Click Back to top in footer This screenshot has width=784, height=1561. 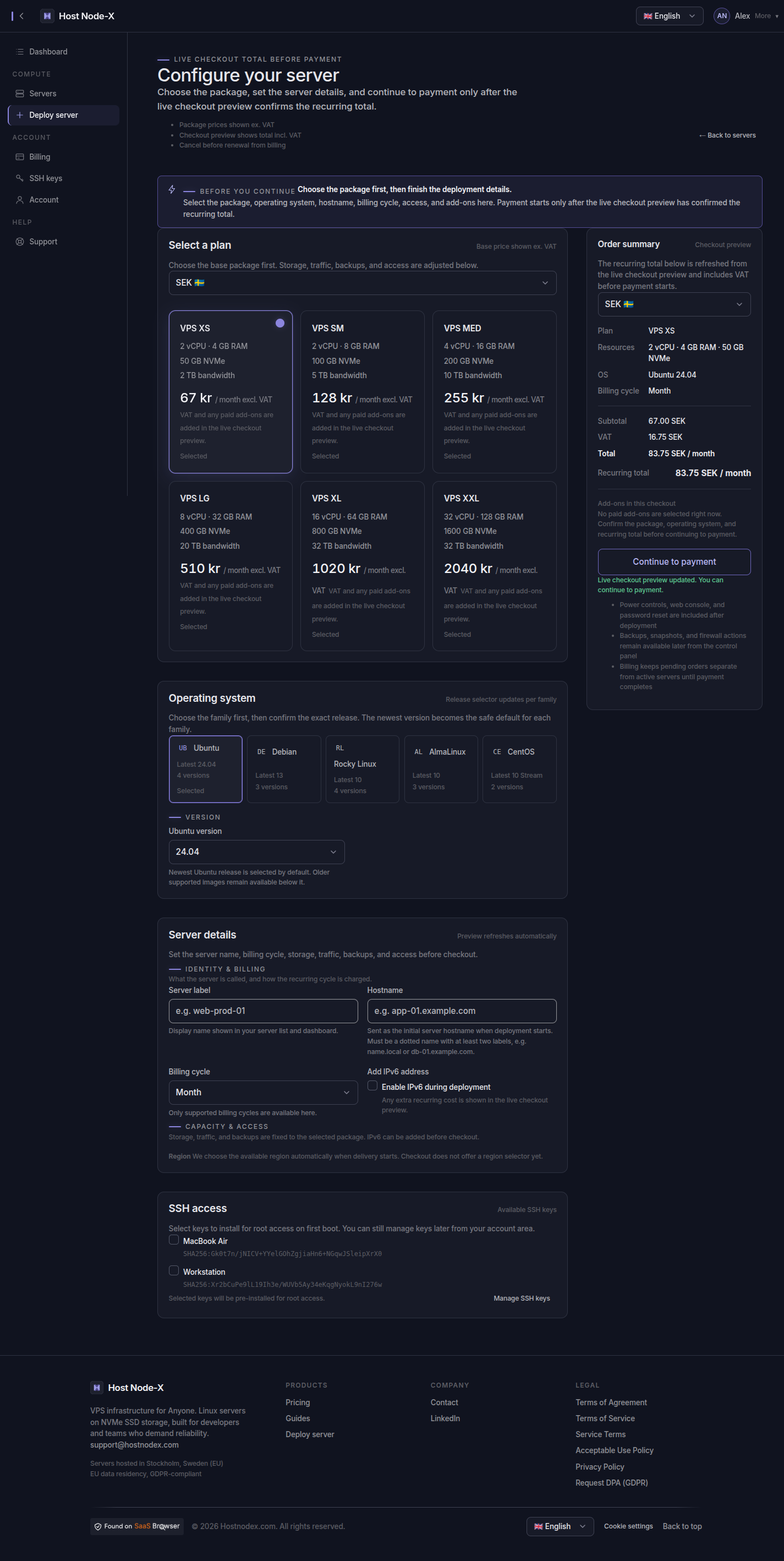(x=682, y=1526)
